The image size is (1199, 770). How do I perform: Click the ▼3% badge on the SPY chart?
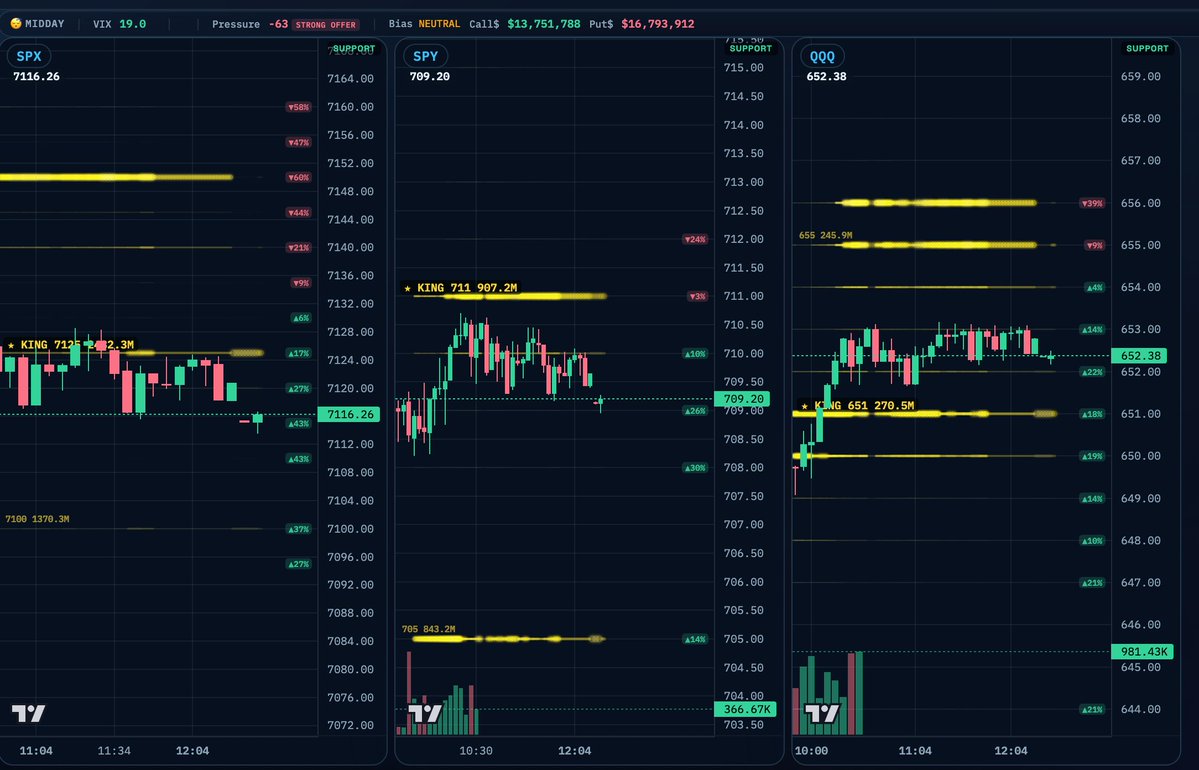(697, 296)
